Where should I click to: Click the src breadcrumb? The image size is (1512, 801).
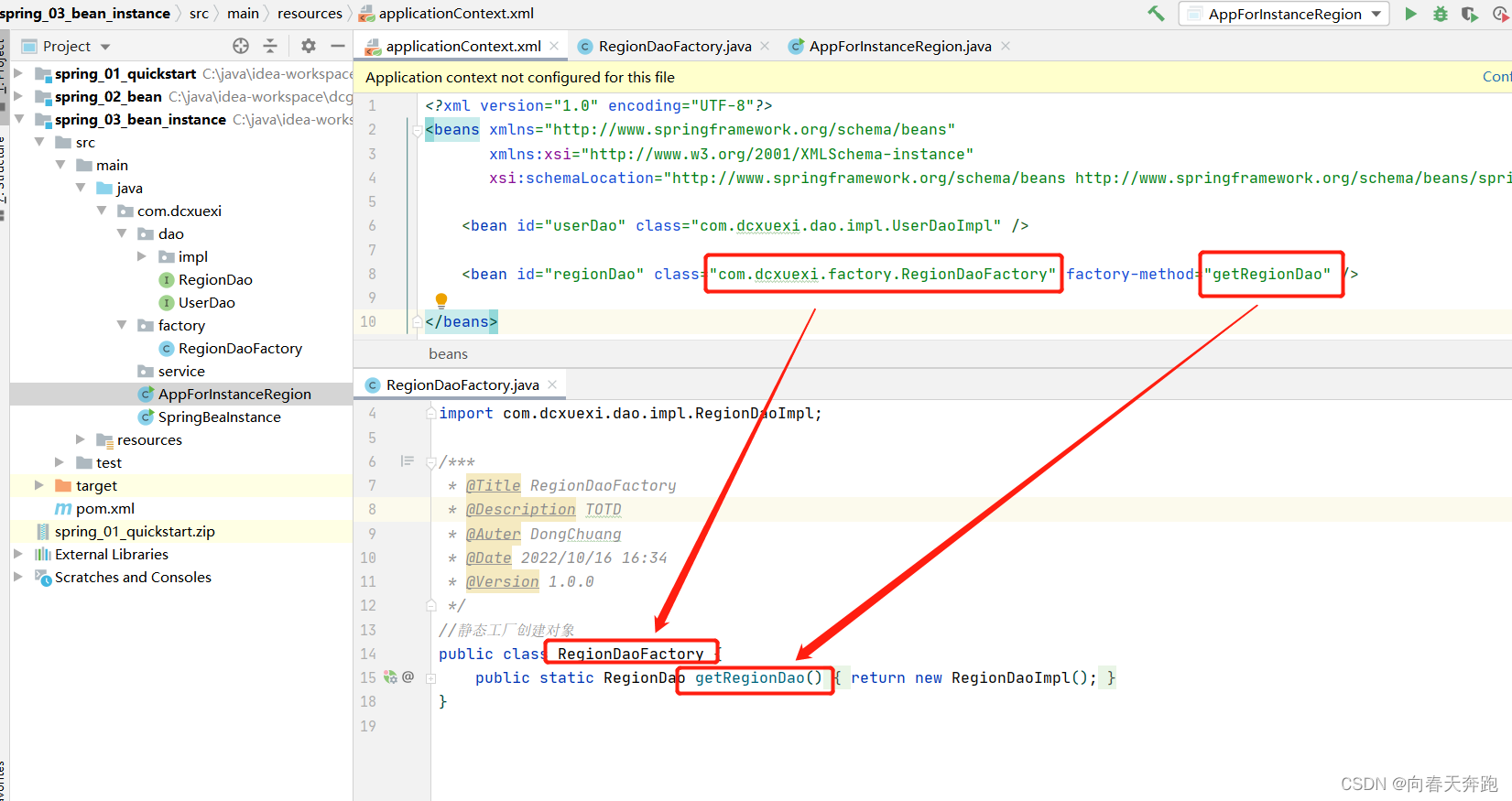coord(199,13)
